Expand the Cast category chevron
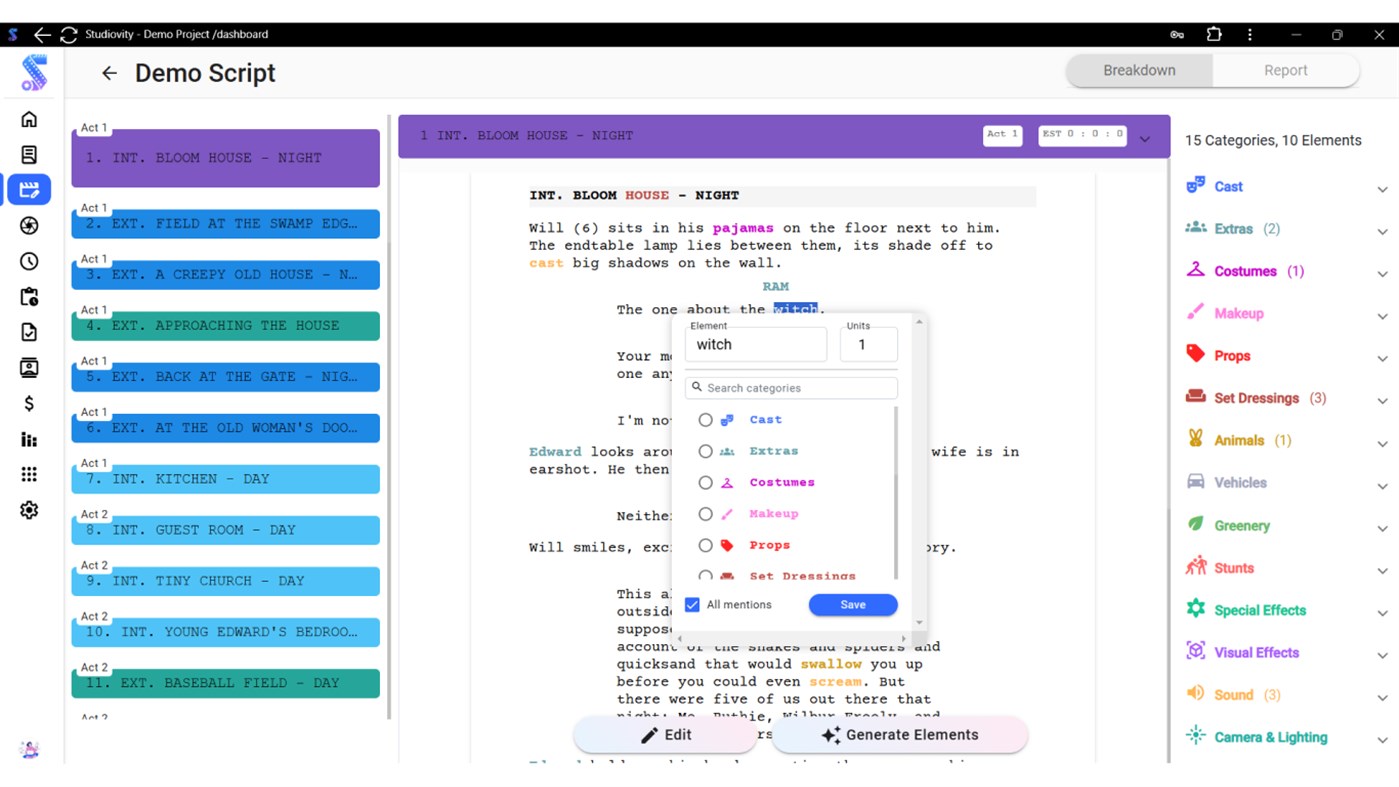The height and width of the screenshot is (787, 1399). (x=1382, y=189)
